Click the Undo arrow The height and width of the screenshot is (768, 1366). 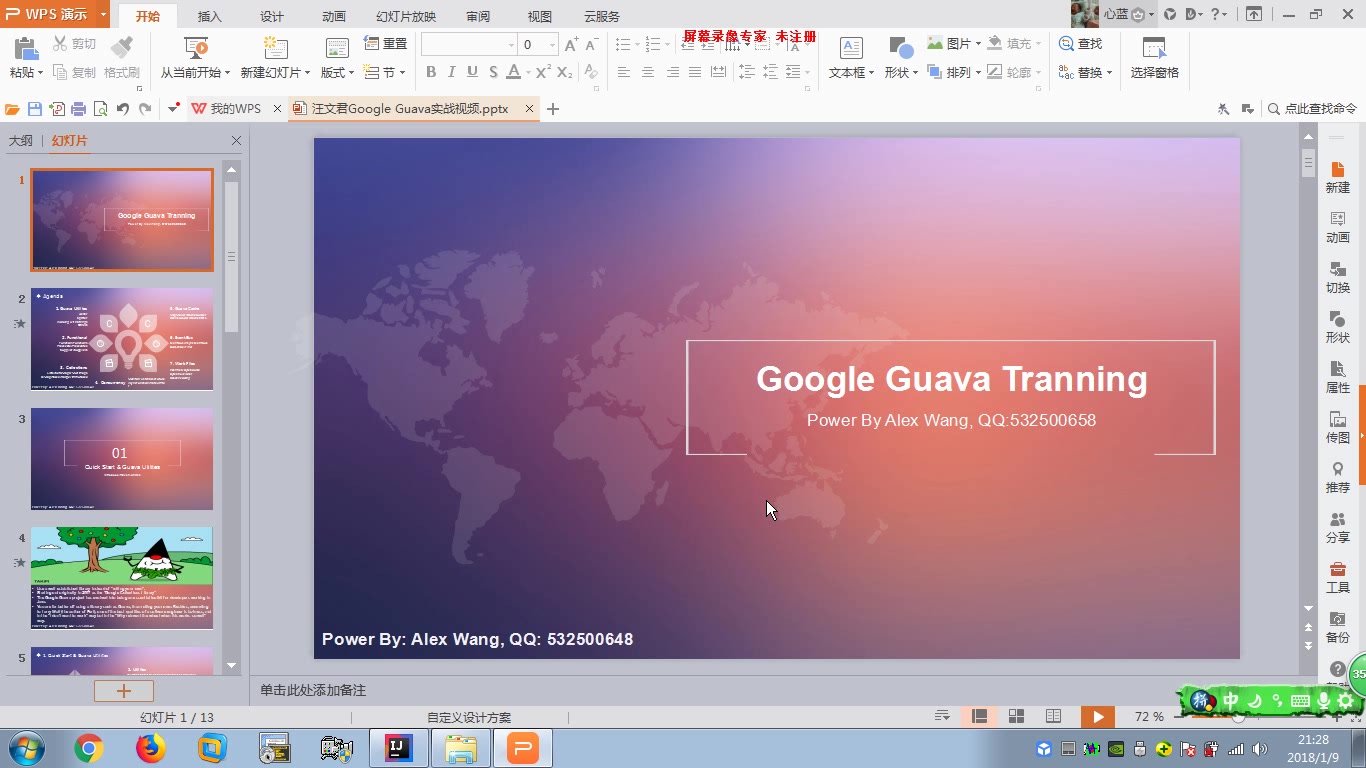pos(123,109)
